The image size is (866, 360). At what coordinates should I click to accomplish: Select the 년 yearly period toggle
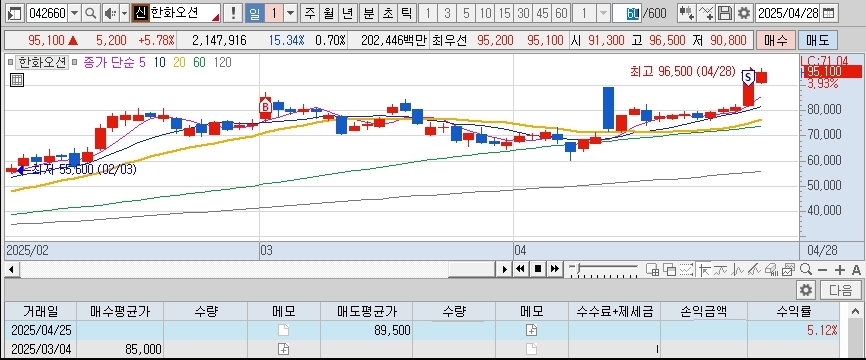tap(347, 13)
